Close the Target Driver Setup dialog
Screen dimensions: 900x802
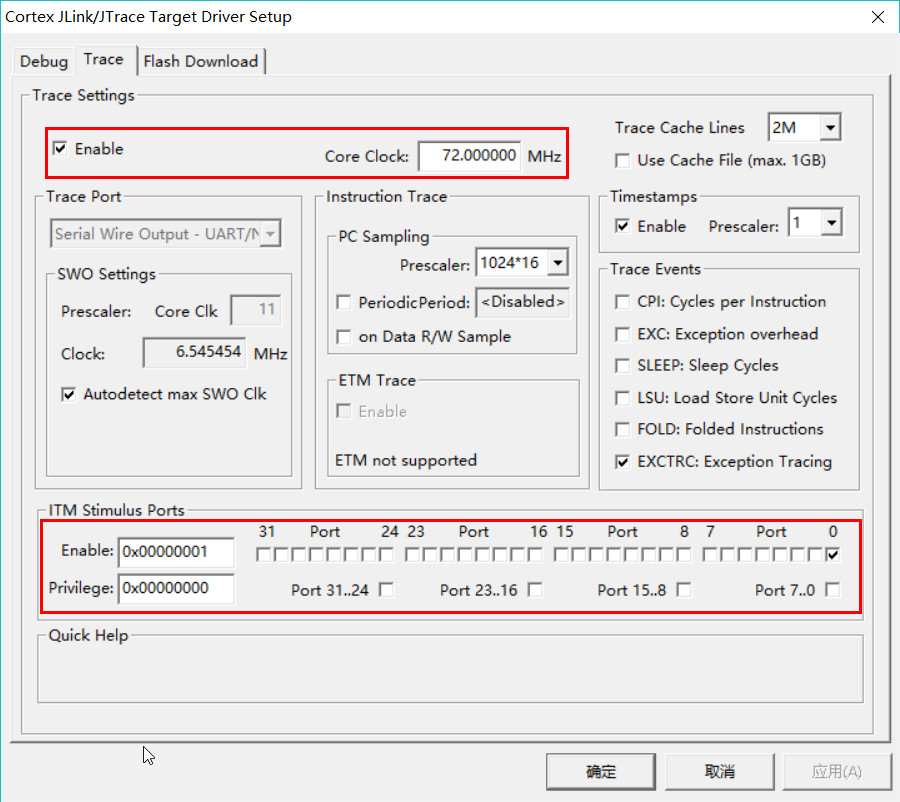point(878,17)
